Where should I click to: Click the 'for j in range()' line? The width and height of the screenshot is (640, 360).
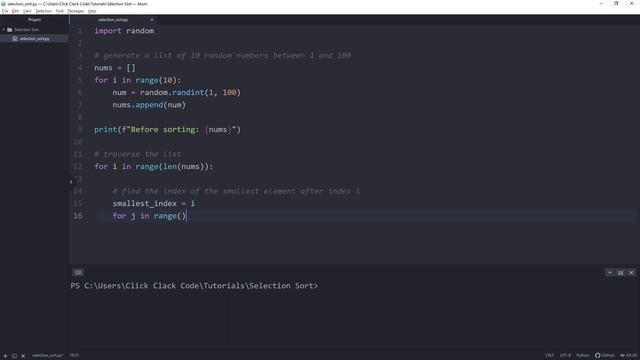(149, 216)
